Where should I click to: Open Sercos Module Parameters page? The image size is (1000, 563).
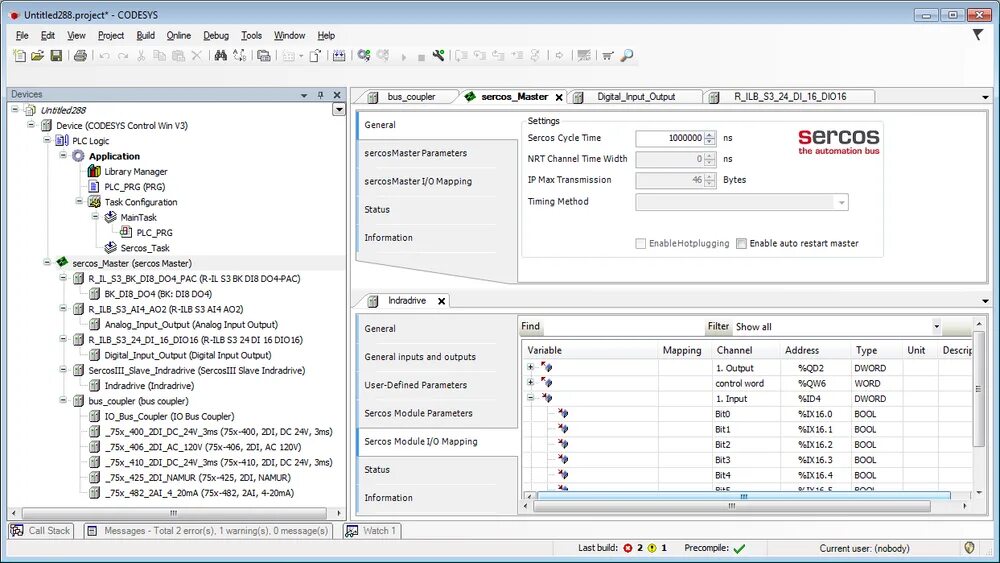coord(418,413)
